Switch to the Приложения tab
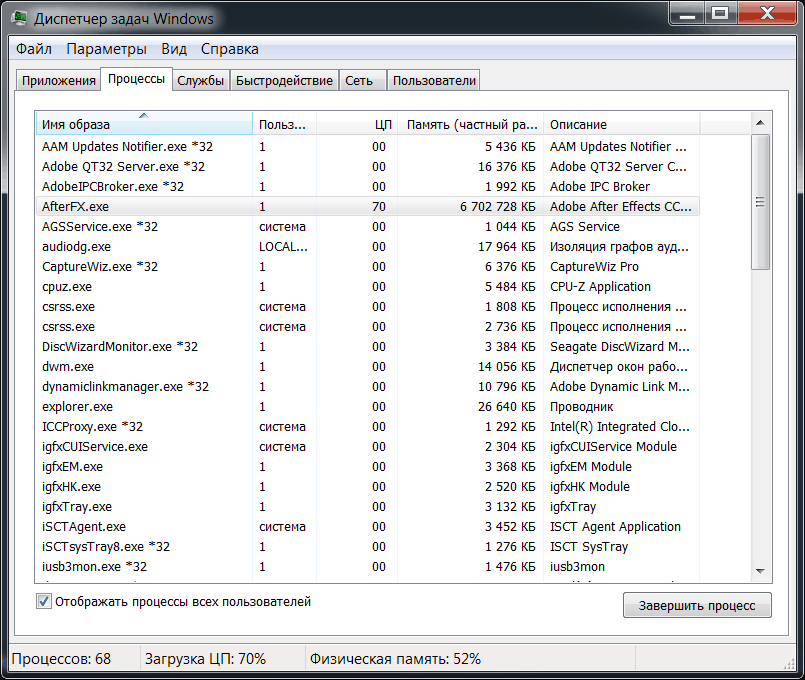 pos(59,81)
